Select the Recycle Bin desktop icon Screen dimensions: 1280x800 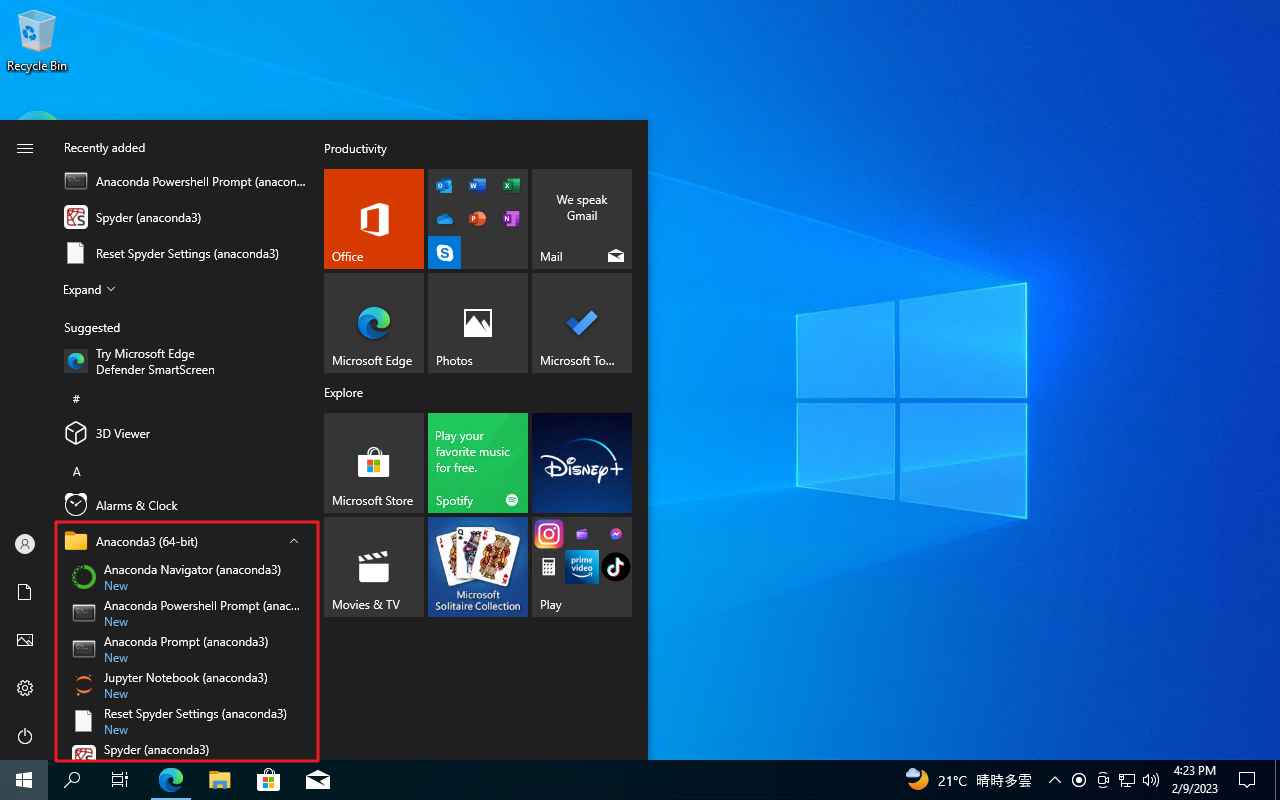pyautogui.click(x=37, y=42)
